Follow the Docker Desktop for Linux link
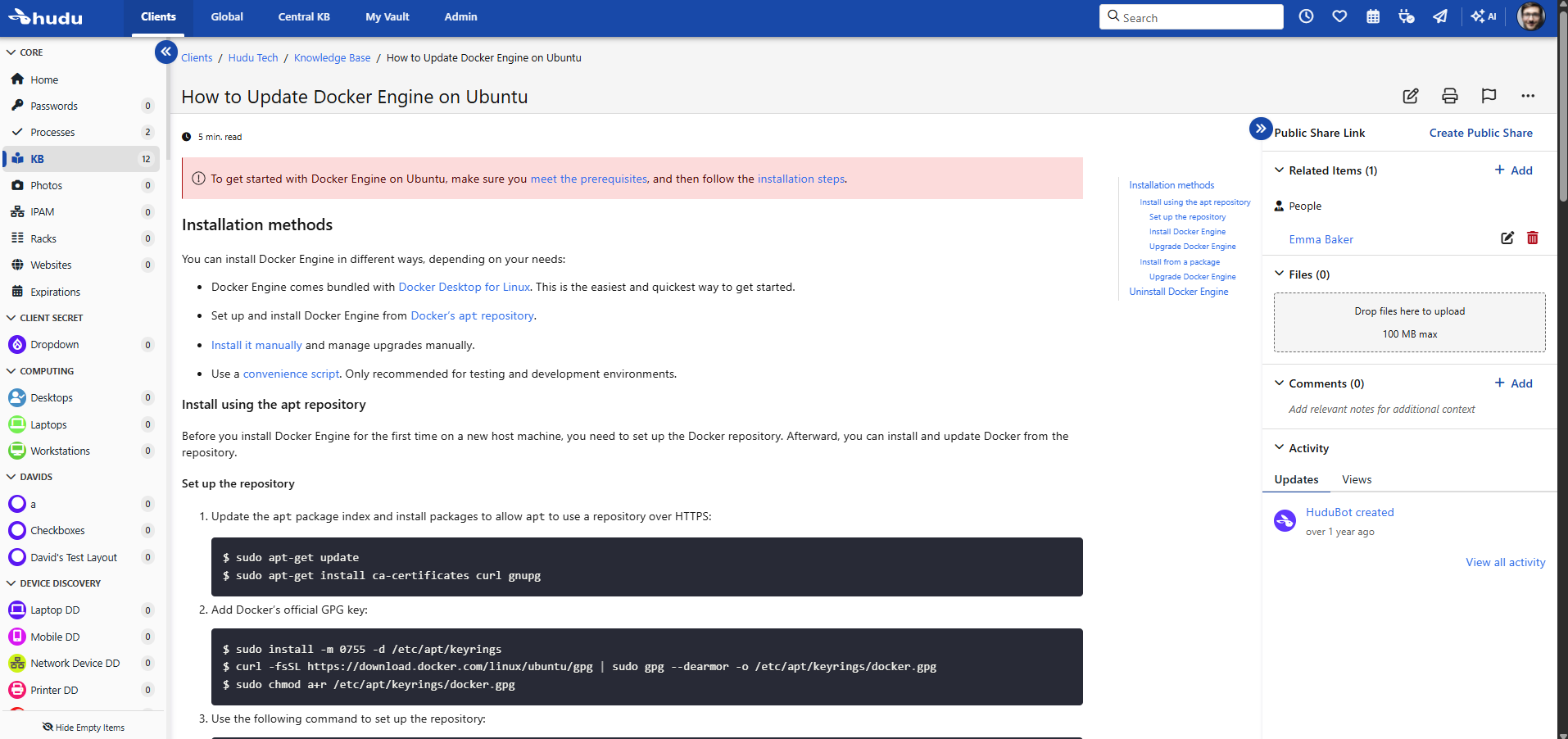The height and width of the screenshot is (739, 1568). pos(465,287)
